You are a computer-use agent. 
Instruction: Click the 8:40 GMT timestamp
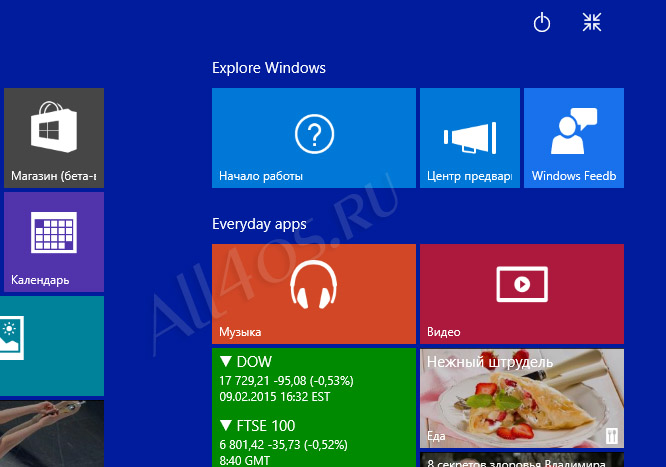click(x=244, y=461)
